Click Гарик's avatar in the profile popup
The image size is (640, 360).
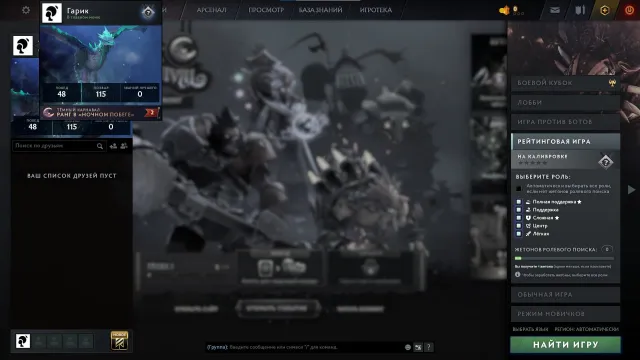(x=52, y=13)
